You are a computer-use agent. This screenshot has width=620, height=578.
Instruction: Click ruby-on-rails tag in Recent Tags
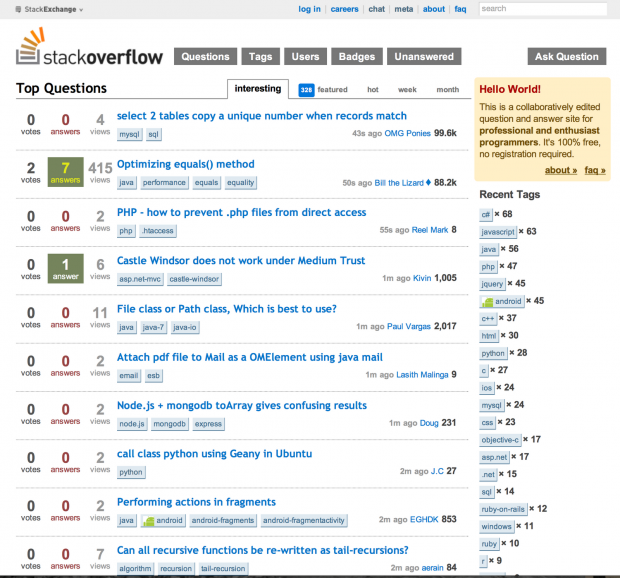[503, 509]
